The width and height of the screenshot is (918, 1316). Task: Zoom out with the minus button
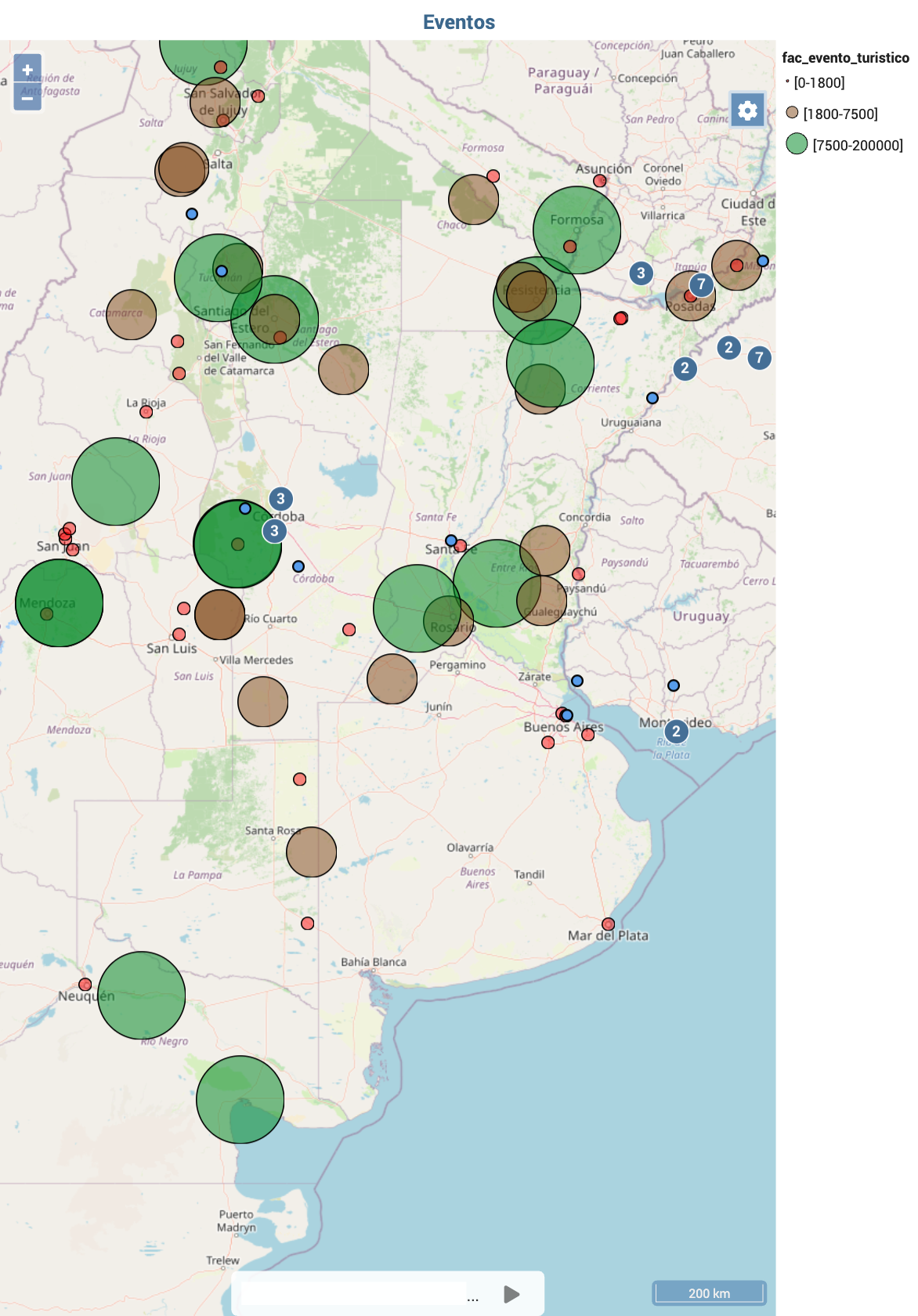pos(27,97)
